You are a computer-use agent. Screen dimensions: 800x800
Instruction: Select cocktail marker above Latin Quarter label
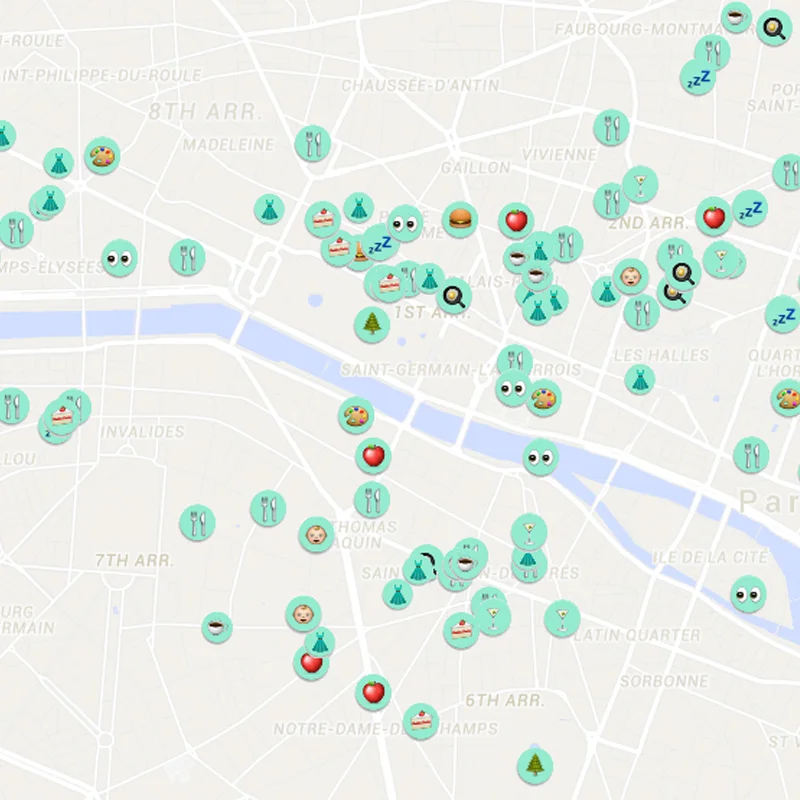coord(562,618)
